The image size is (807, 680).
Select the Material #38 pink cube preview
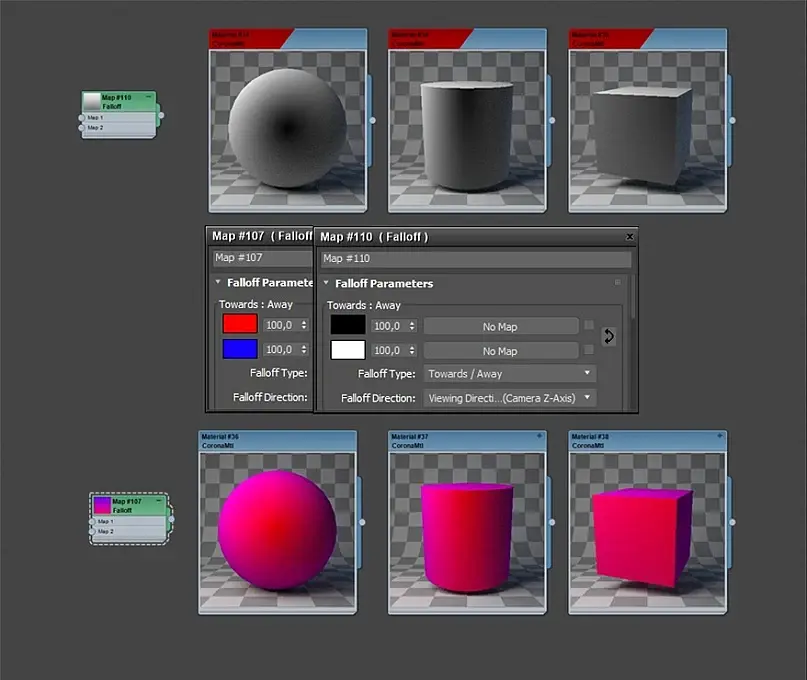(647, 530)
